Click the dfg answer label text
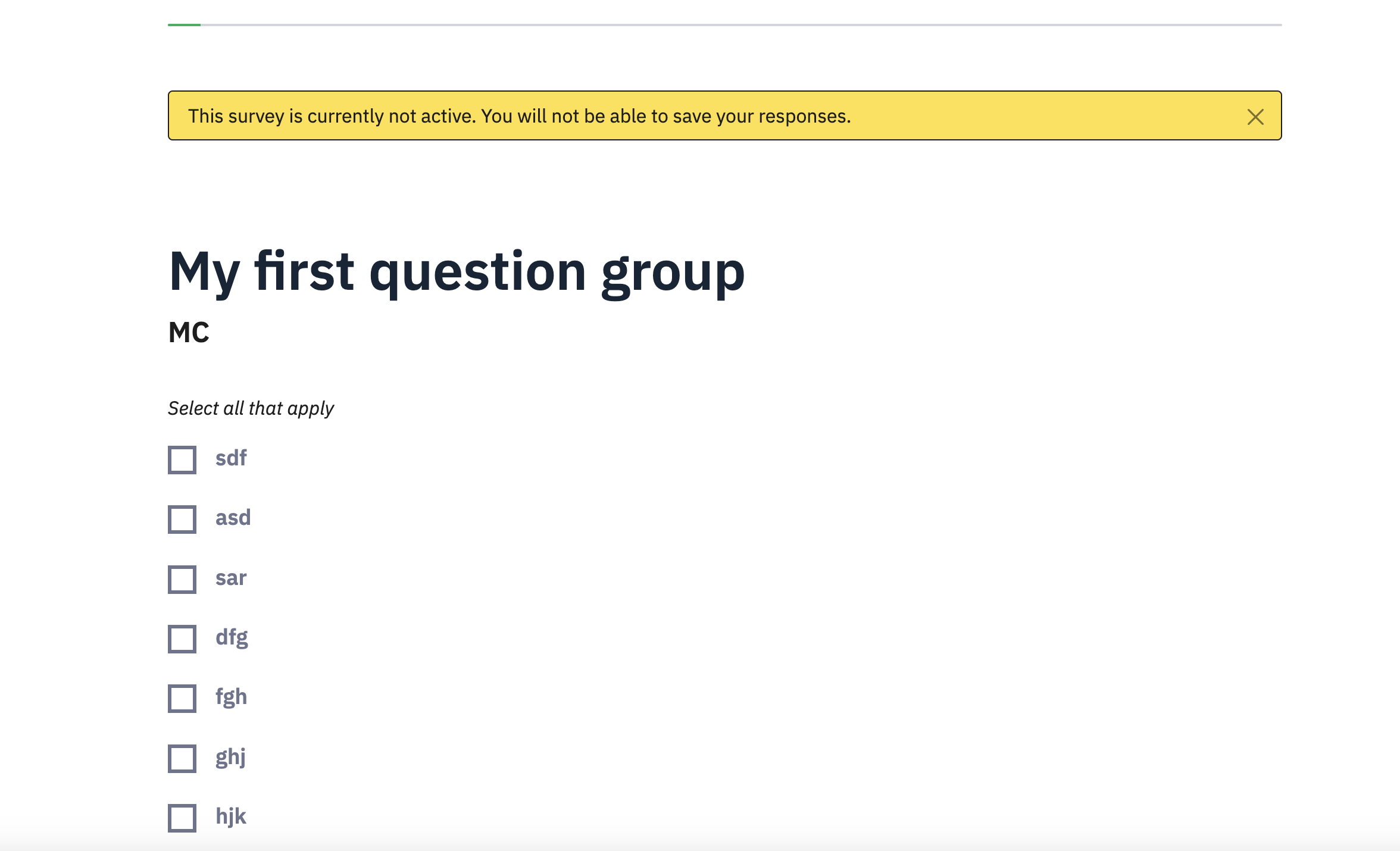 [x=232, y=637]
